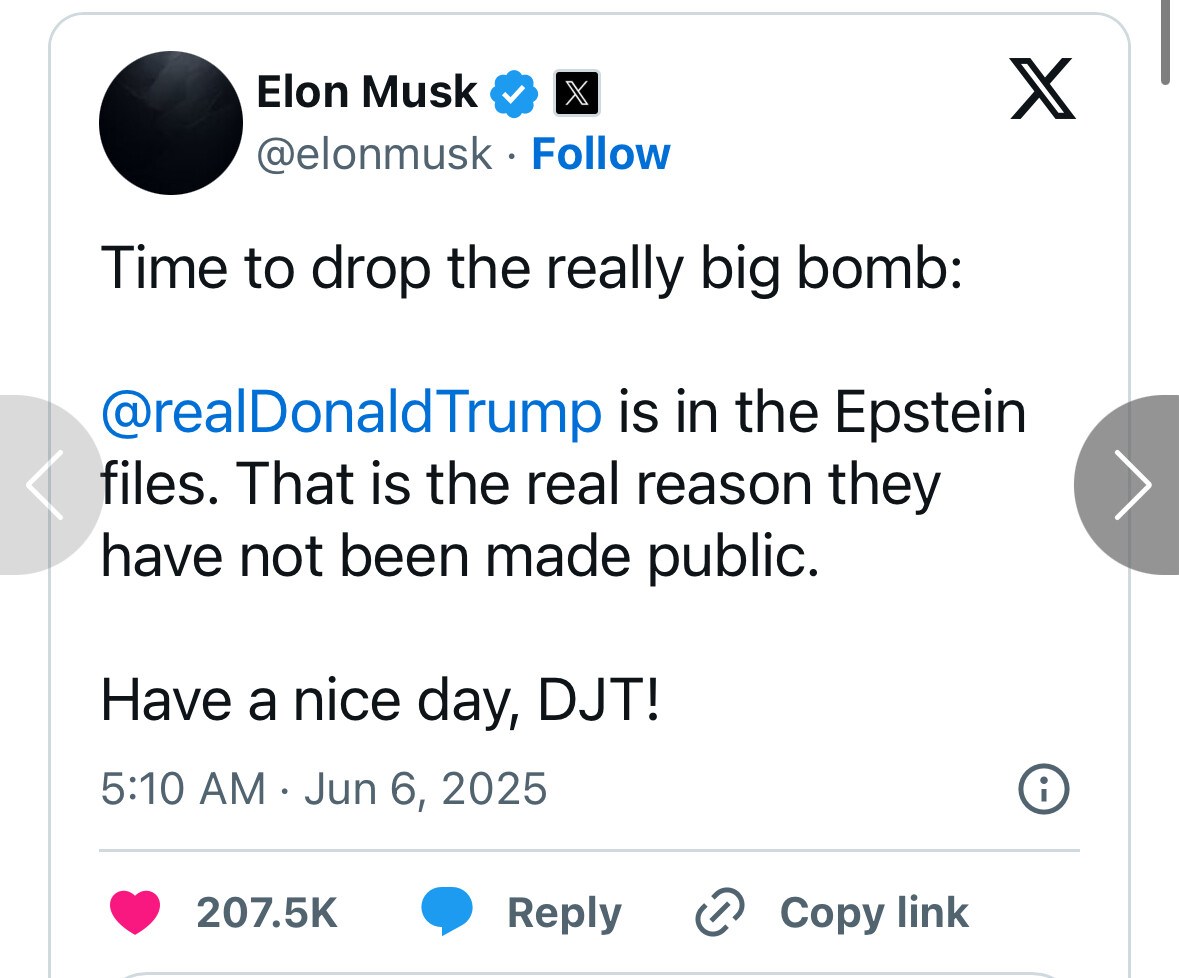Like the post with the pink heart
1179x978 pixels.
pos(135,912)
